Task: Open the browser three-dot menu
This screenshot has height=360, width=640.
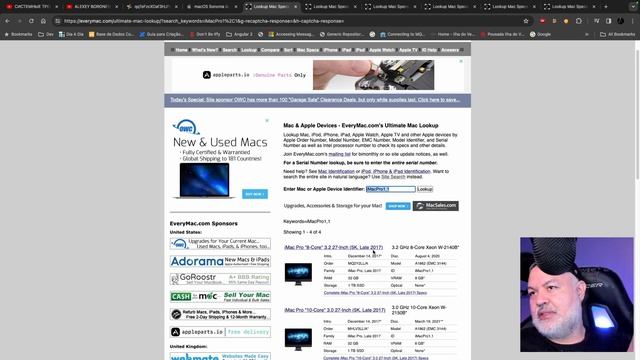Action: point(633,21)
